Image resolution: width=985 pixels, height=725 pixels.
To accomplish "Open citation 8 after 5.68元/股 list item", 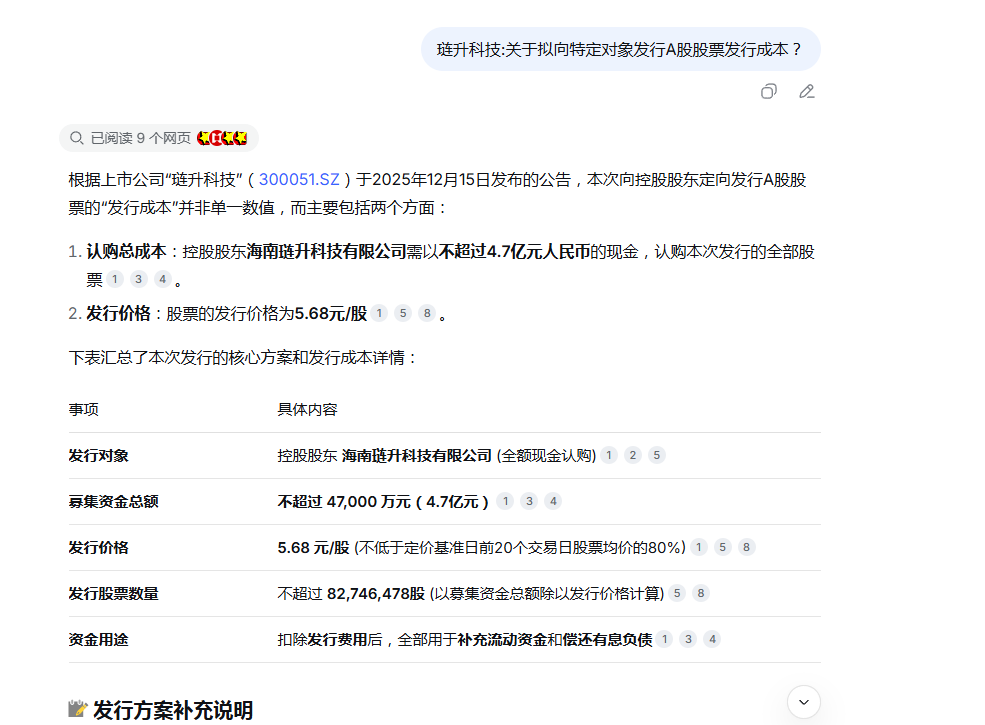I will click(x=427, y=313).
